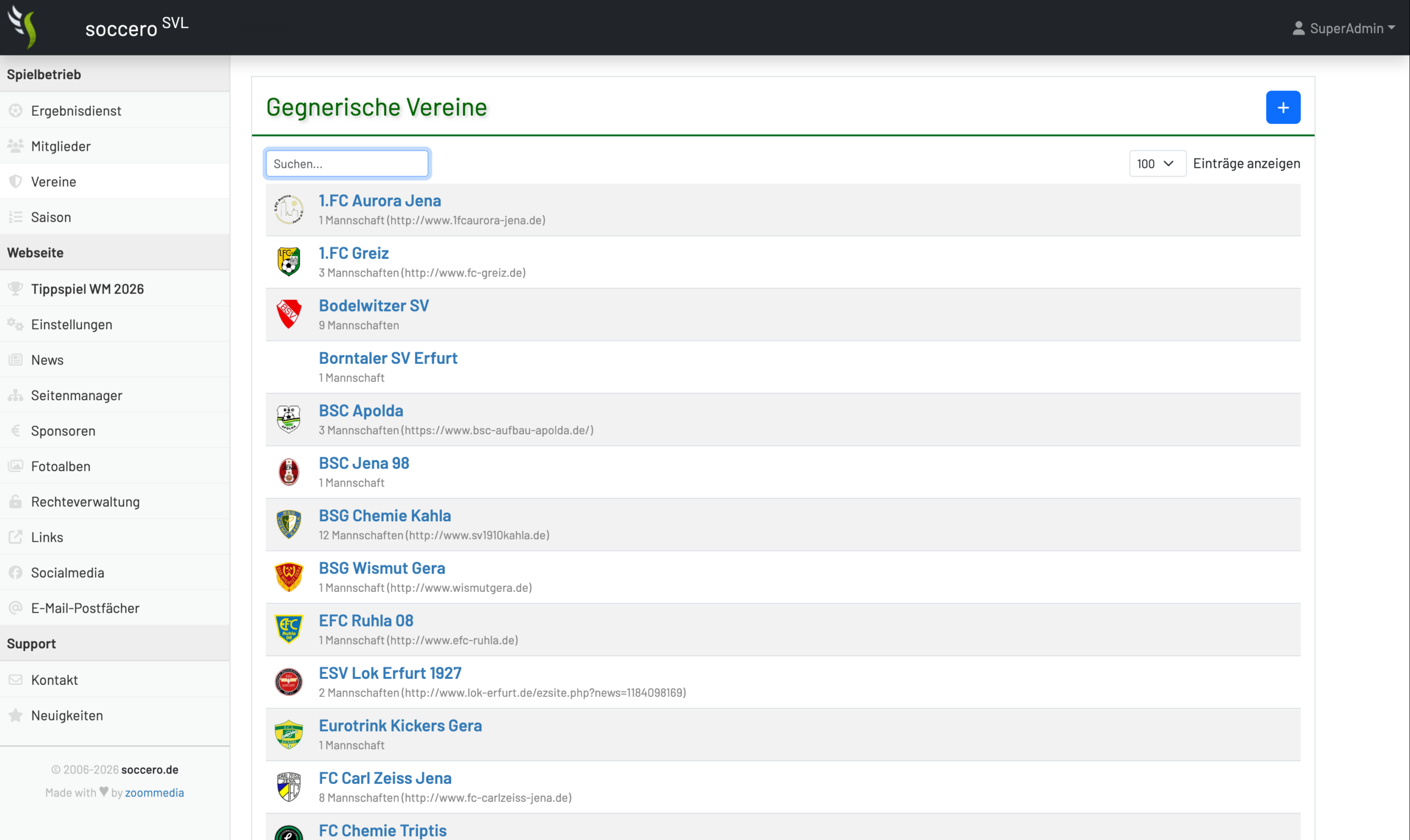Click the Suchen search field

pos(347,163)
